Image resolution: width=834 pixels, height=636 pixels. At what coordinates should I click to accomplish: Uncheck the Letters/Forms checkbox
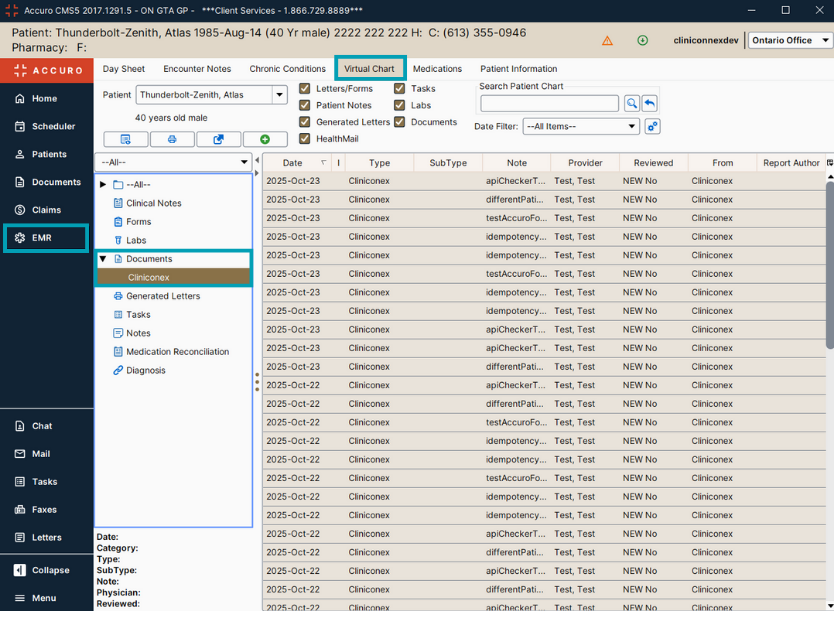305,88
